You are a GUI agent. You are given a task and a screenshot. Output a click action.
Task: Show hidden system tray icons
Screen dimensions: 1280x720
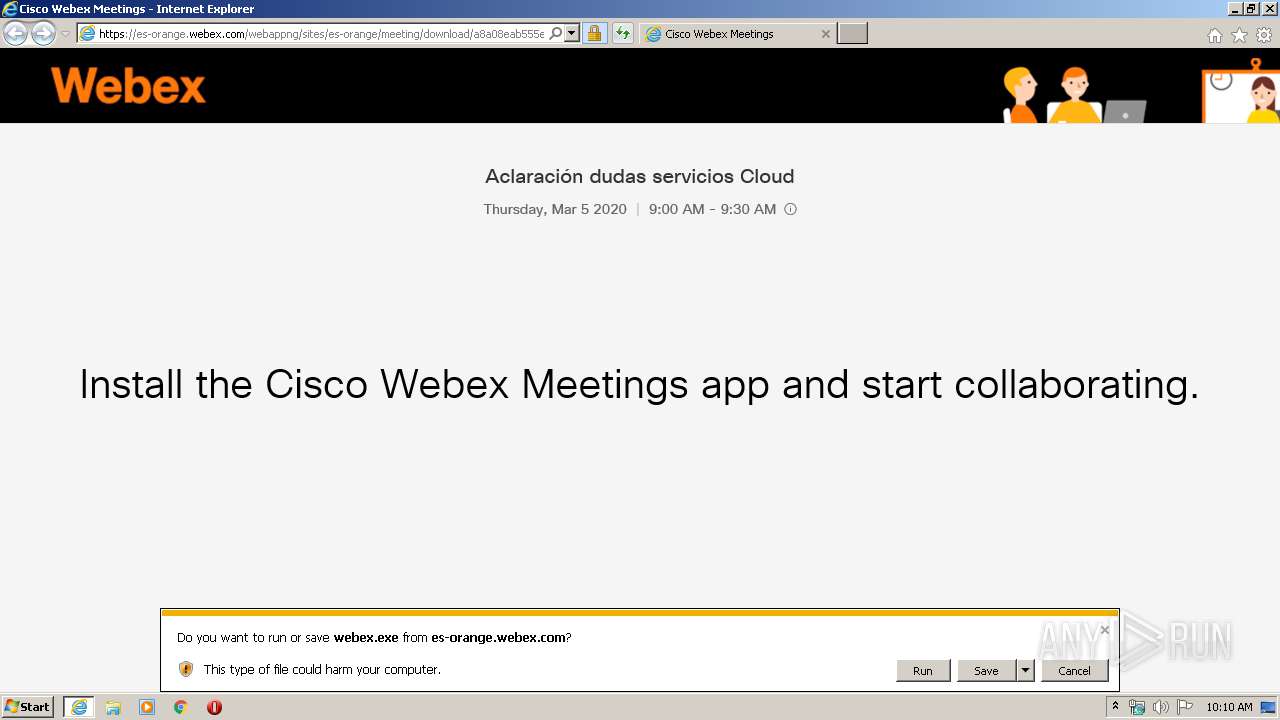tap(1115, 707)
